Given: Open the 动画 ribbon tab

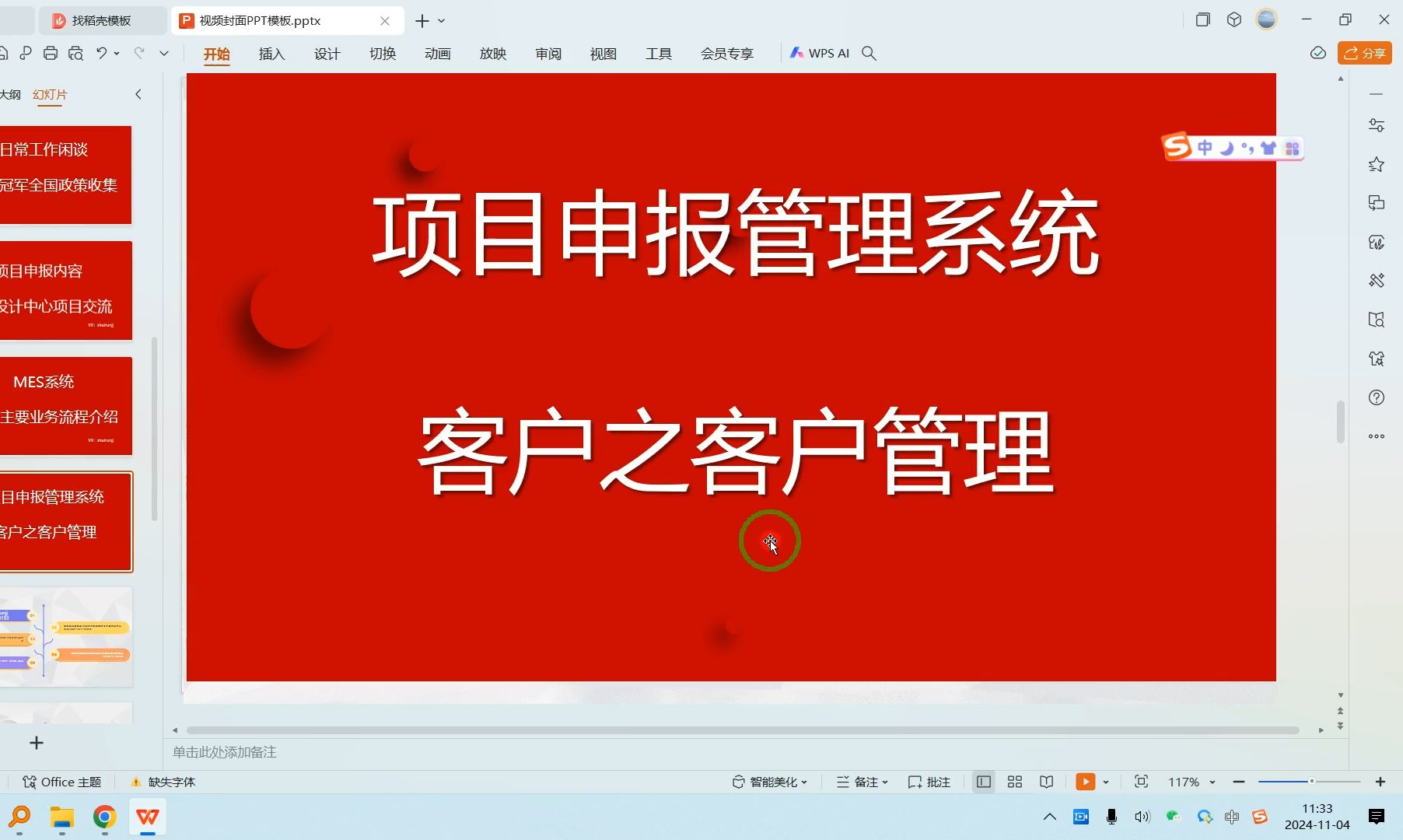Looking at the screenshot, I should click(438, 54).
